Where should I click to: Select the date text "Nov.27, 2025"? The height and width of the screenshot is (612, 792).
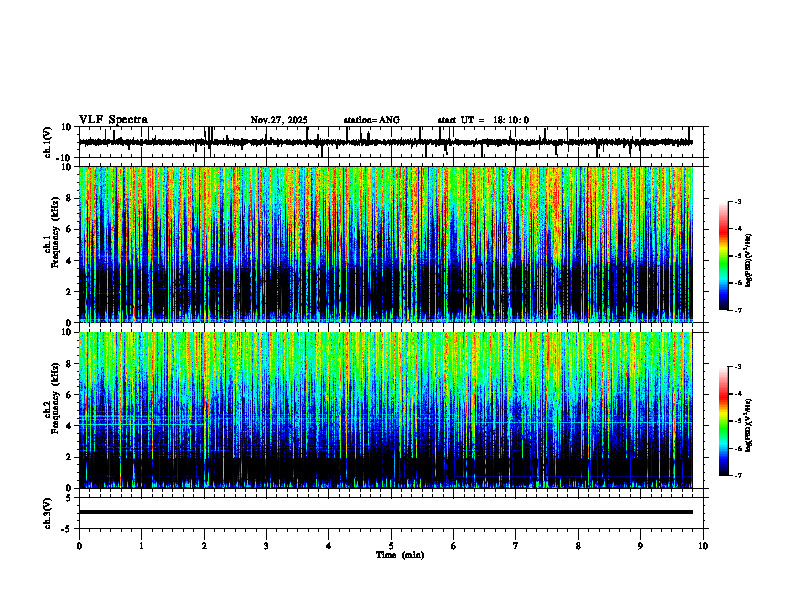tap(279, 120)
